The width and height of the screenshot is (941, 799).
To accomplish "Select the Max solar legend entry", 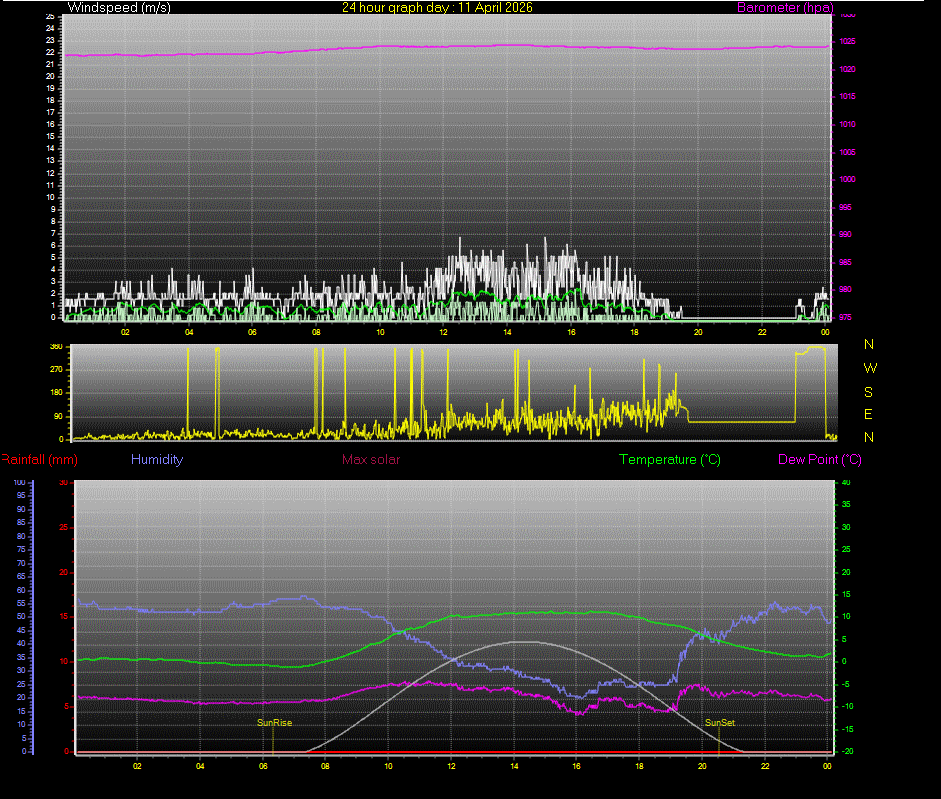I will [x=371, y=459].
